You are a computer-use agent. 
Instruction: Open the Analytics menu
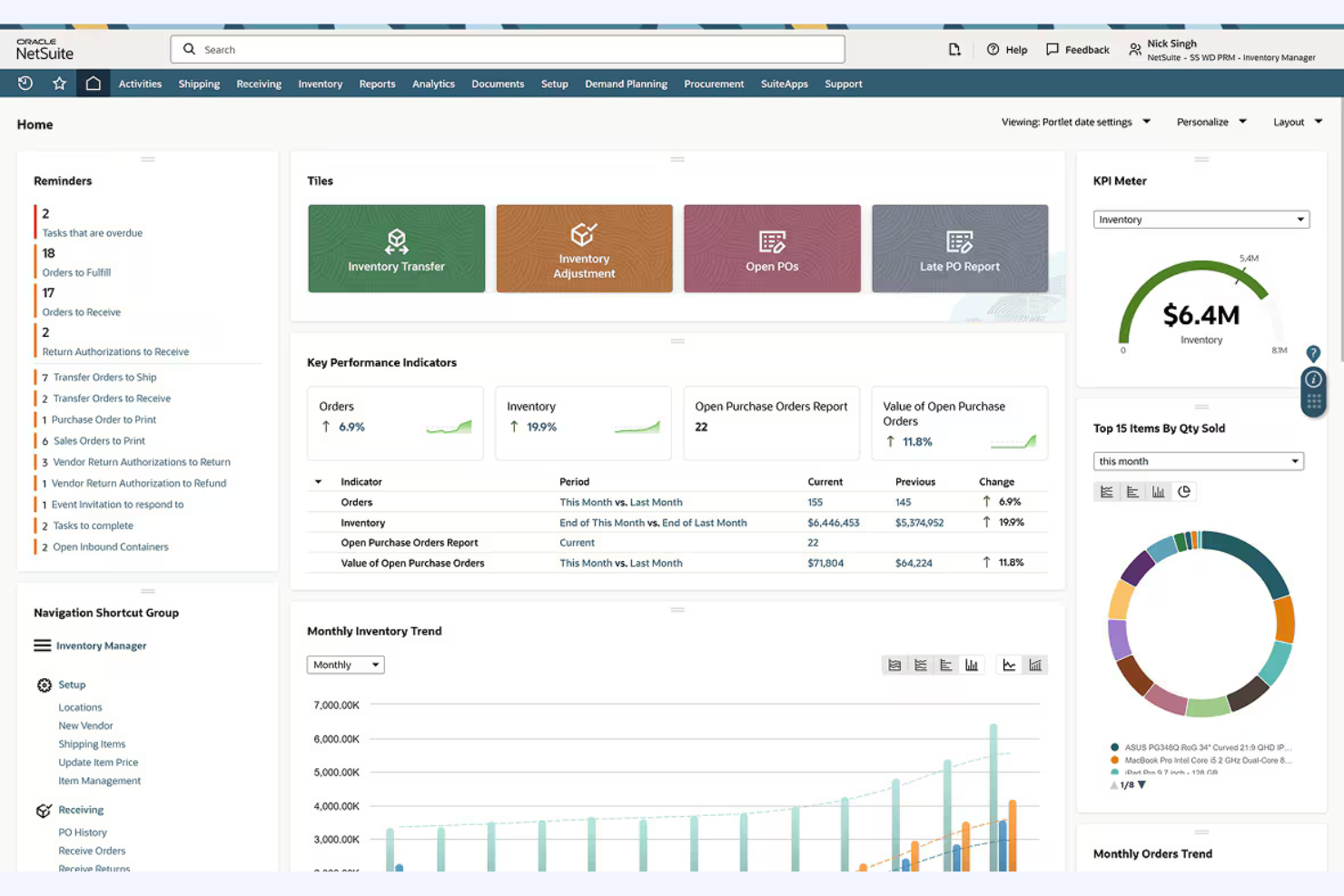[x=433, y=84]
